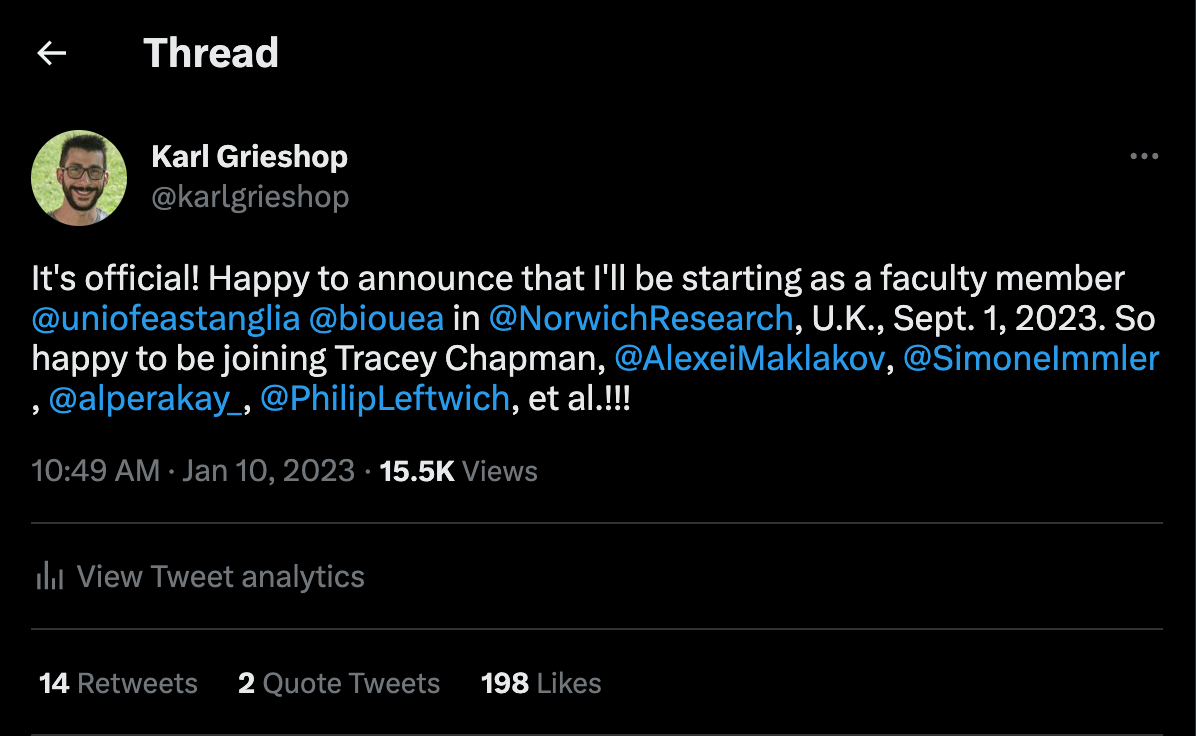This screenshot has height=736, width=1196.
Task: Open the @alperakay_ mention
Action: [x=146, y=399]
